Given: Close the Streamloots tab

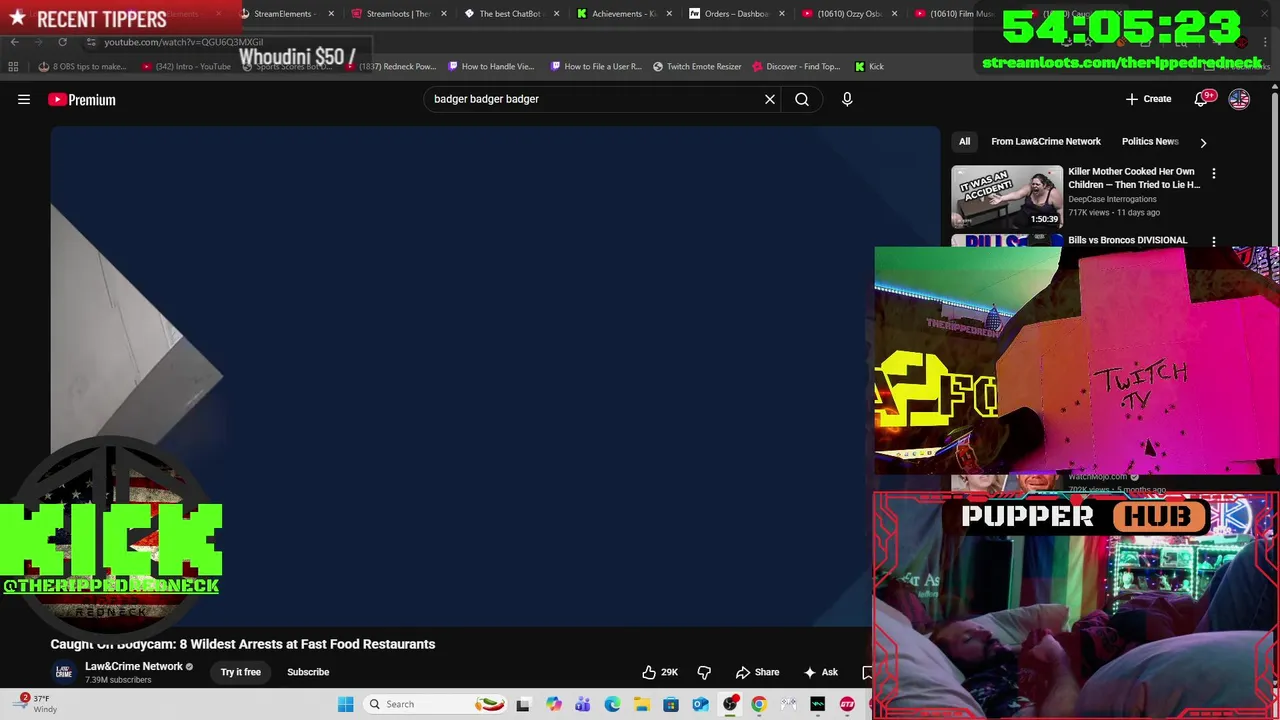Looking at the screenshot, I should [x=444, y=14].
